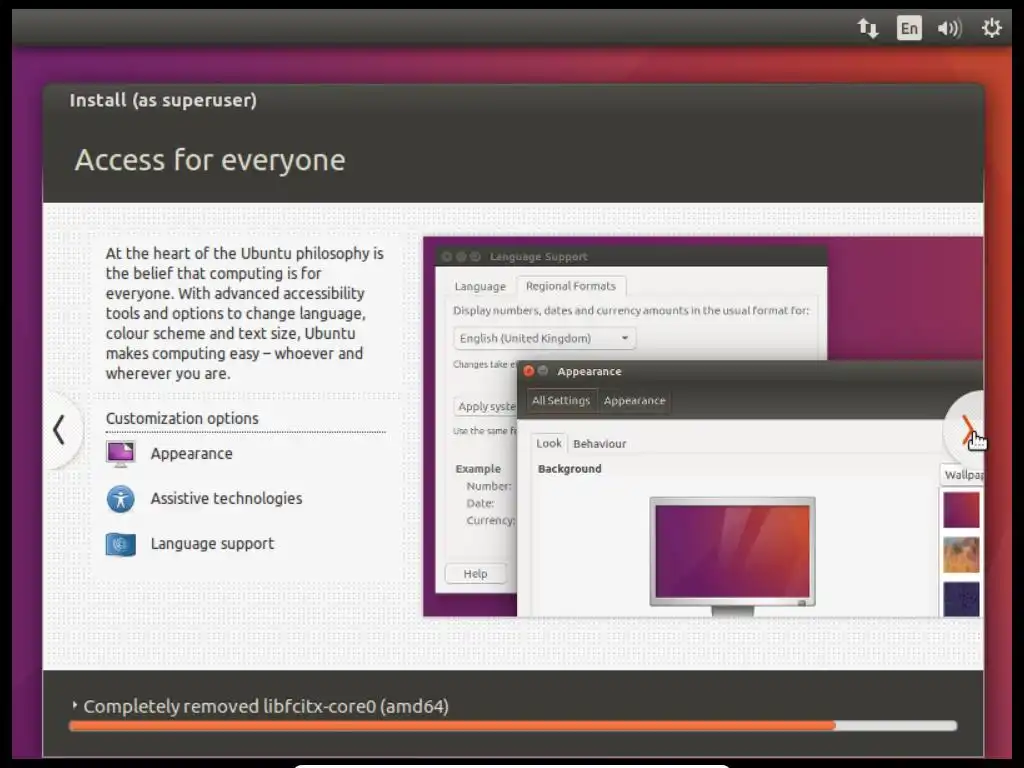Click the Assistive technologies label
The image size is (1024, 768).
click(x=226, y=499)
